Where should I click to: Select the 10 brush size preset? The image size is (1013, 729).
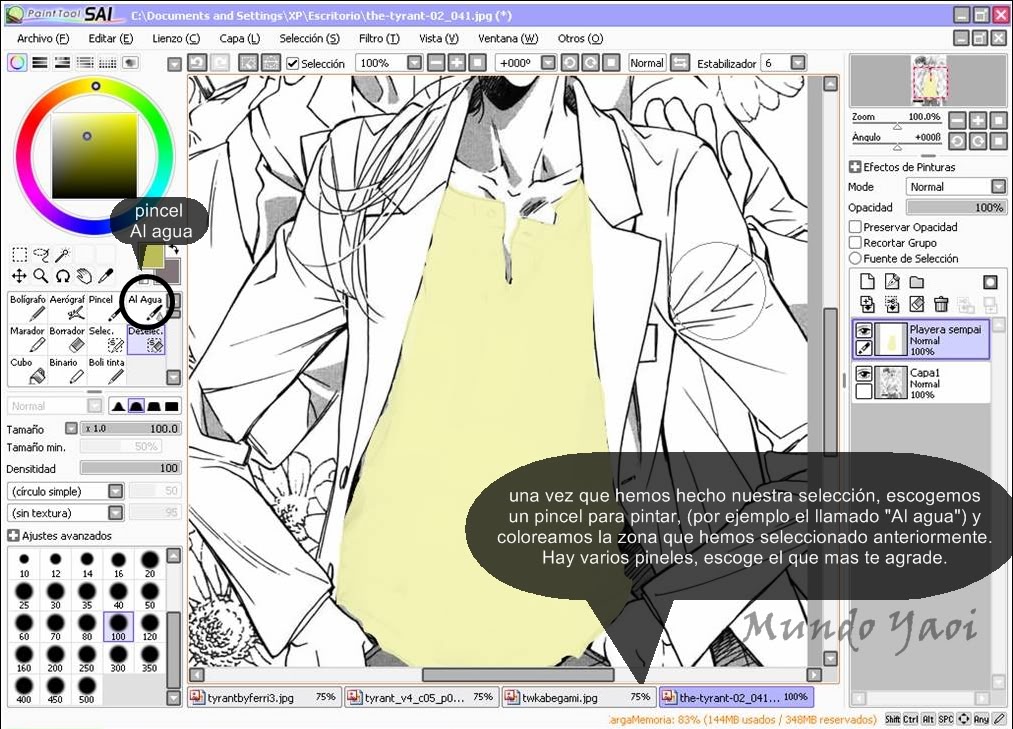pyautogui.click(x=24, y=564)
